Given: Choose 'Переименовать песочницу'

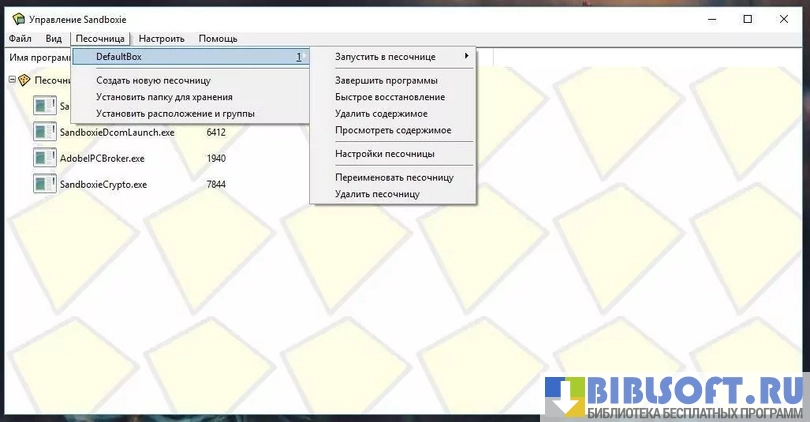Looking at the screenshot, I should click(x=394, y=177).
